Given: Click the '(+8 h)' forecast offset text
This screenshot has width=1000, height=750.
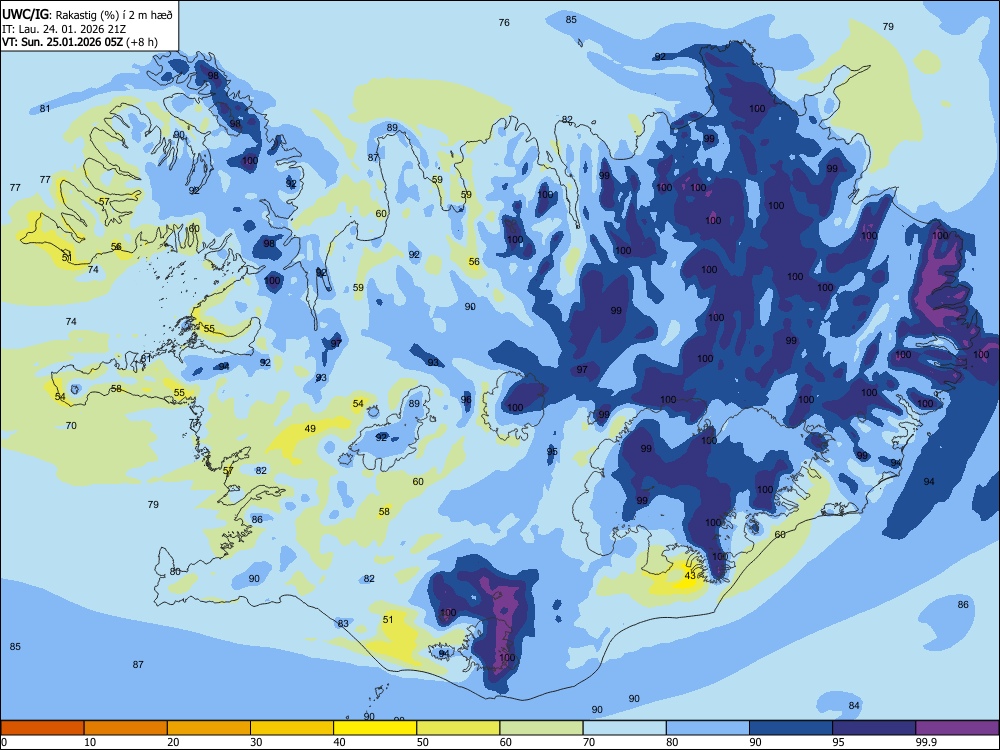Looking at the screenshot, I should coord(142,42).
